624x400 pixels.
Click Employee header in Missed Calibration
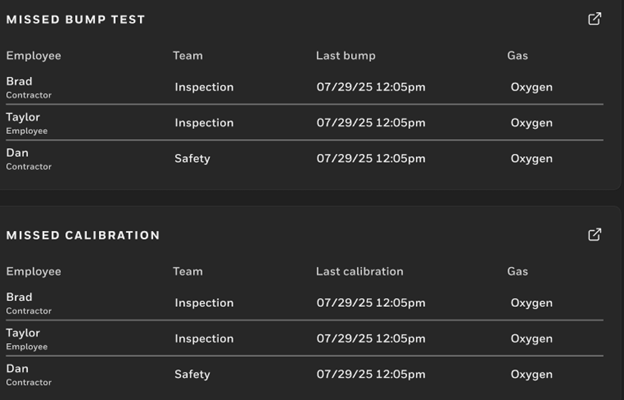pos(33,272)
